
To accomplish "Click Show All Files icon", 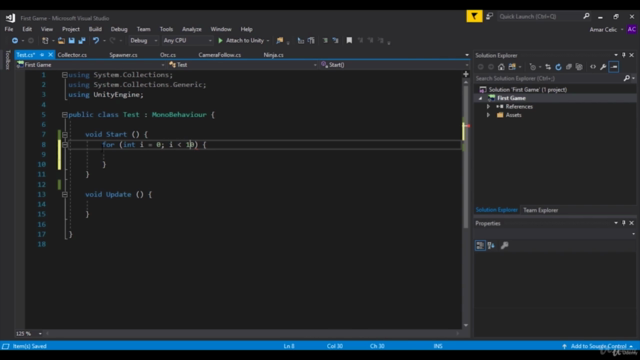I will coord(579,67).
